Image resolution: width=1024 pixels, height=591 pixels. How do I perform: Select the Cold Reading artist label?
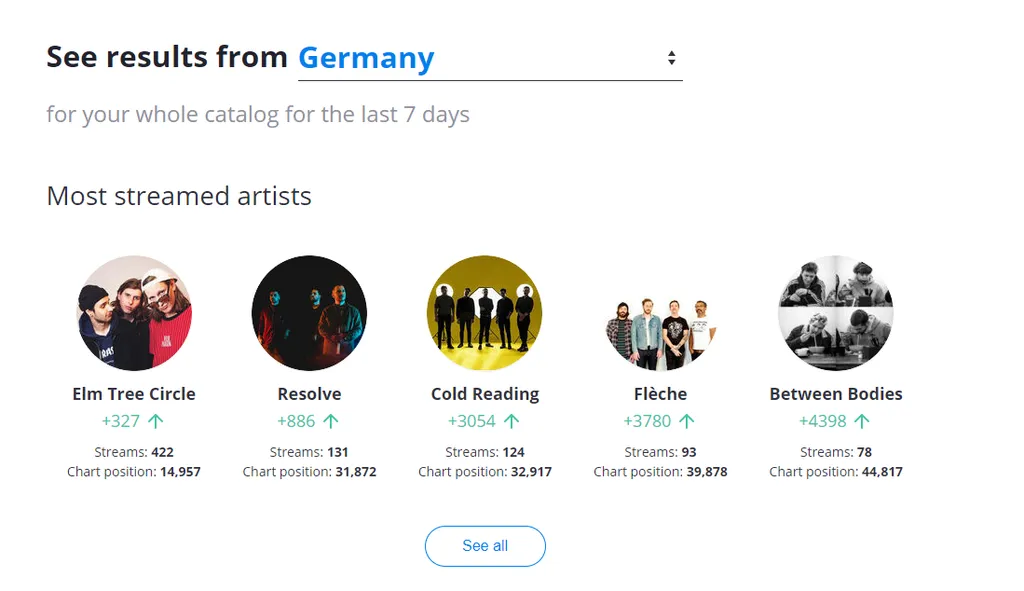pos(485,393)
